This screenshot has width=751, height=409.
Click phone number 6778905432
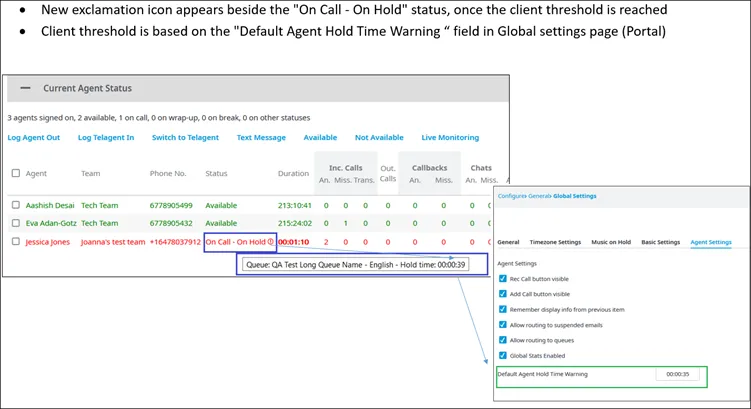pyautogui.click(x=171, y=223)
